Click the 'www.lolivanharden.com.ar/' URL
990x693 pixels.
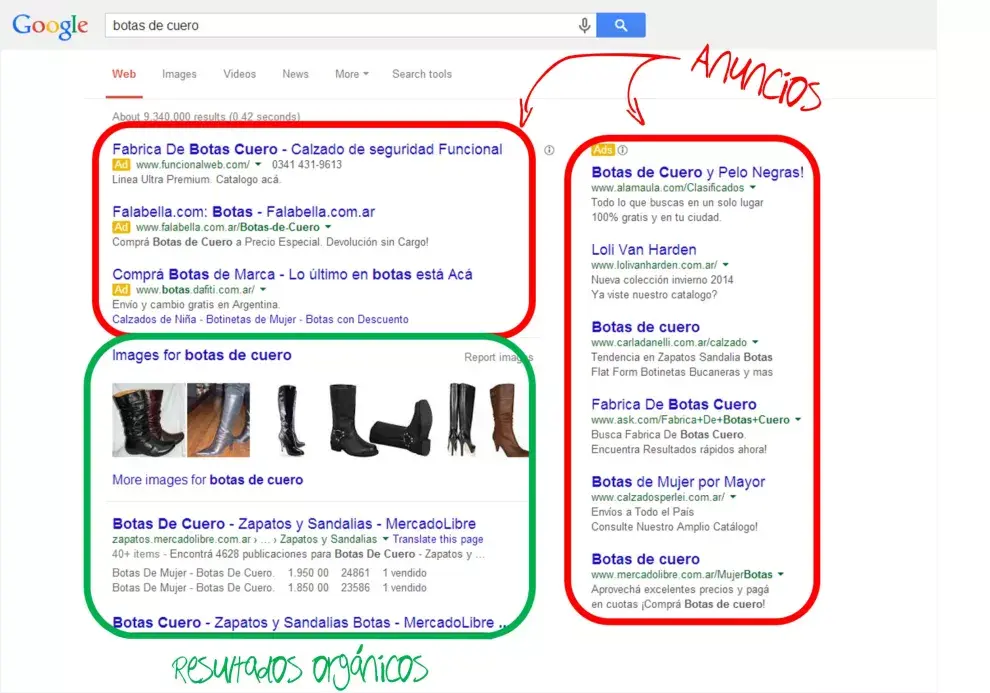[x=654, y=265]
